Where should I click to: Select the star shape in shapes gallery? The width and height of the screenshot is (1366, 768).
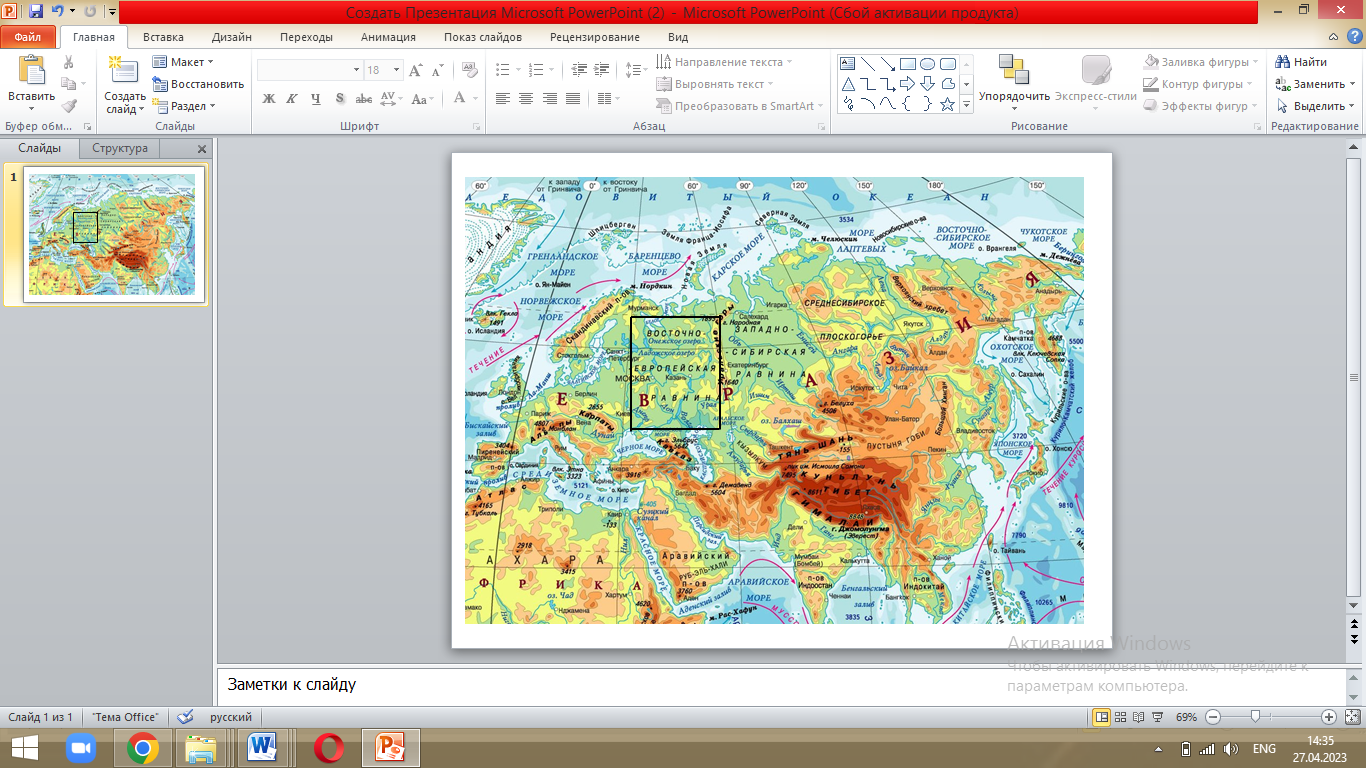pyautogui.click(x=947, y=104)
